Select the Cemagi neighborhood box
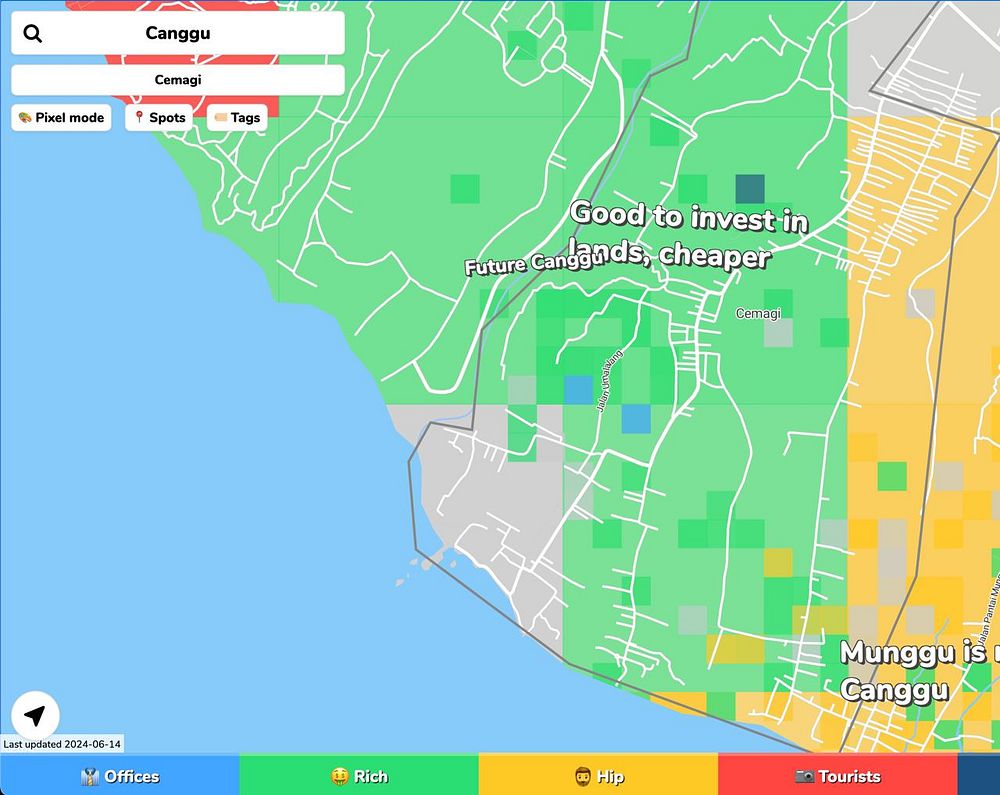This screenshot has height=795, width=1000. [x=178, y=80]
